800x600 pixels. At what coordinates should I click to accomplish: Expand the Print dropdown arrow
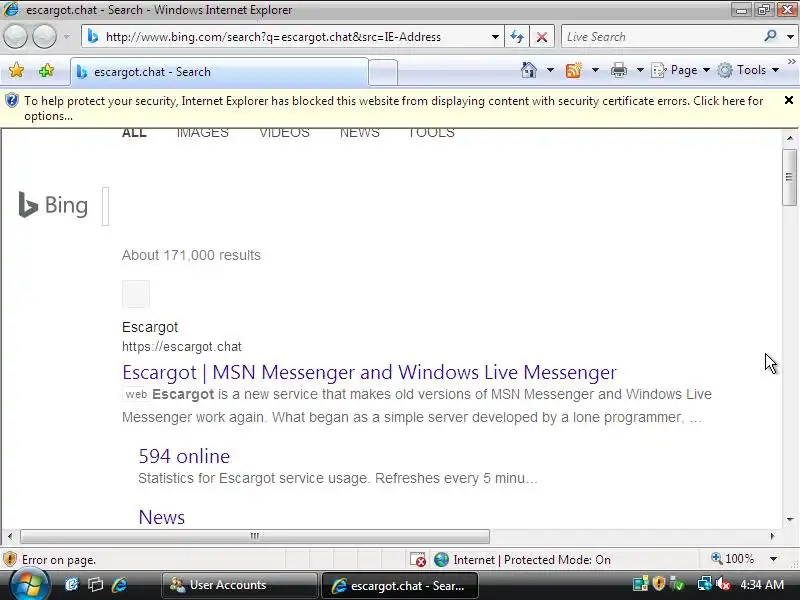tap(640, 70)
